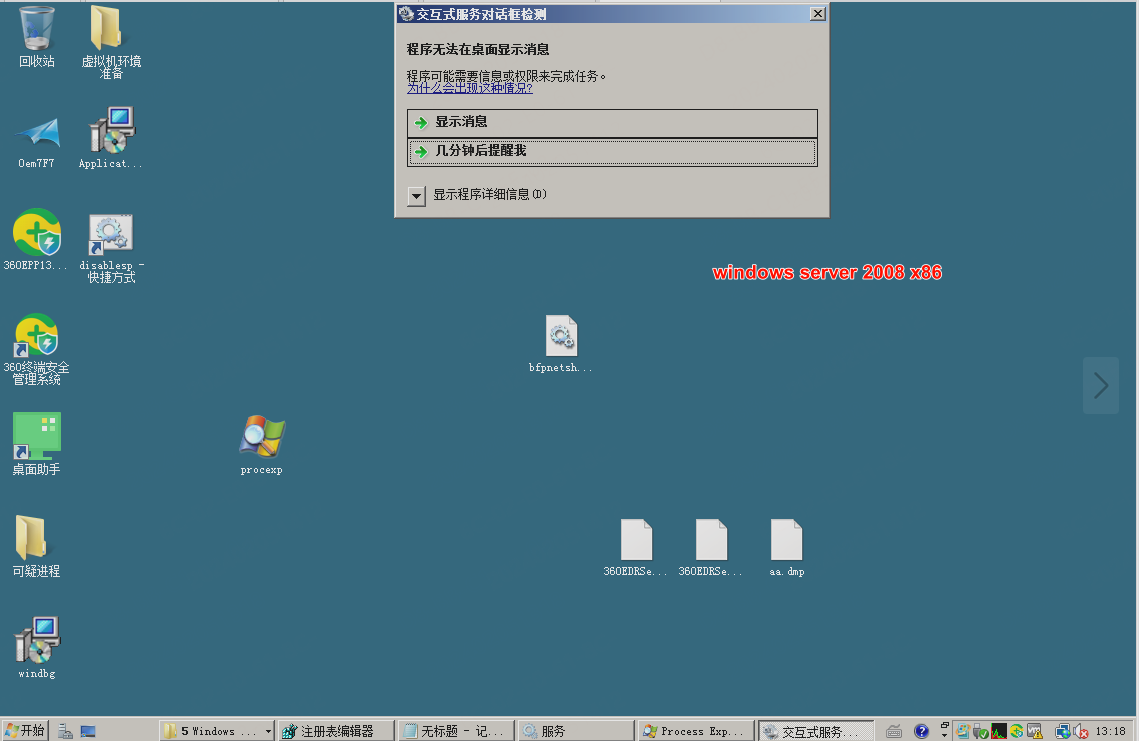
Task: Click the 显示消息 button
Action: pos(612,122)
